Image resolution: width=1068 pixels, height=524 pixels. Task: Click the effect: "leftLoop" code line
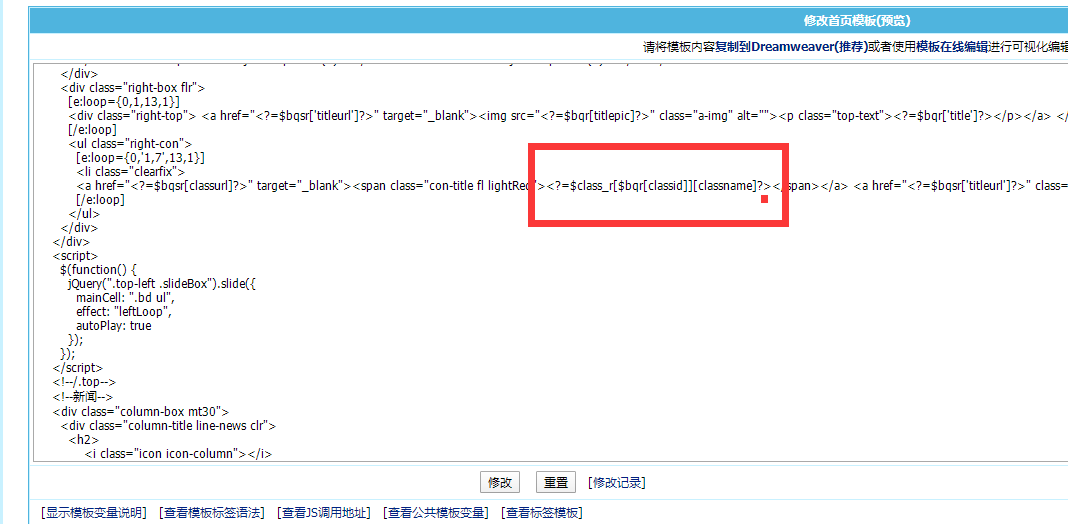[x=123, y=311]
